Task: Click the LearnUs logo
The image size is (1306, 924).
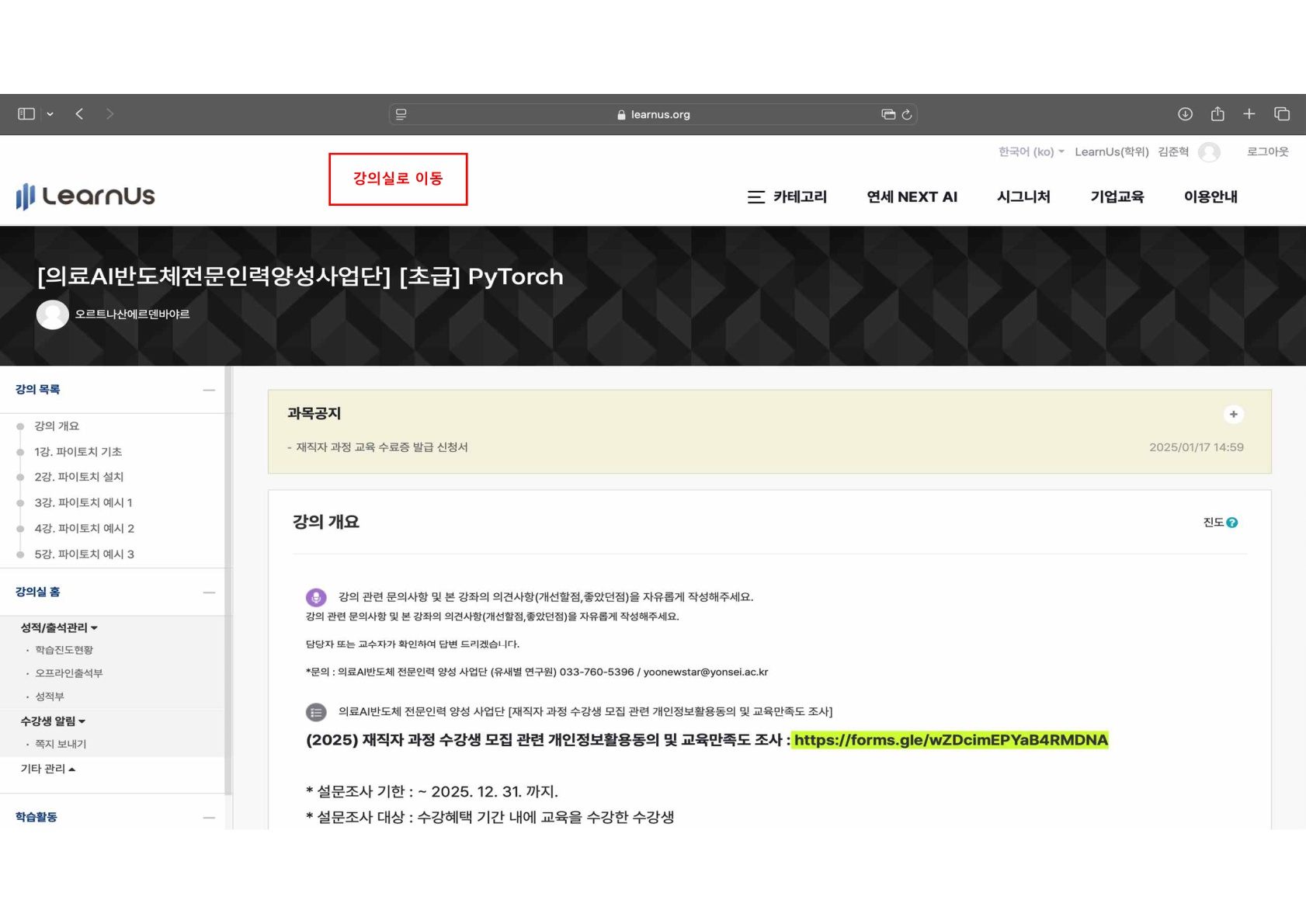Action: pyautogui.click(x=84, y=196)
